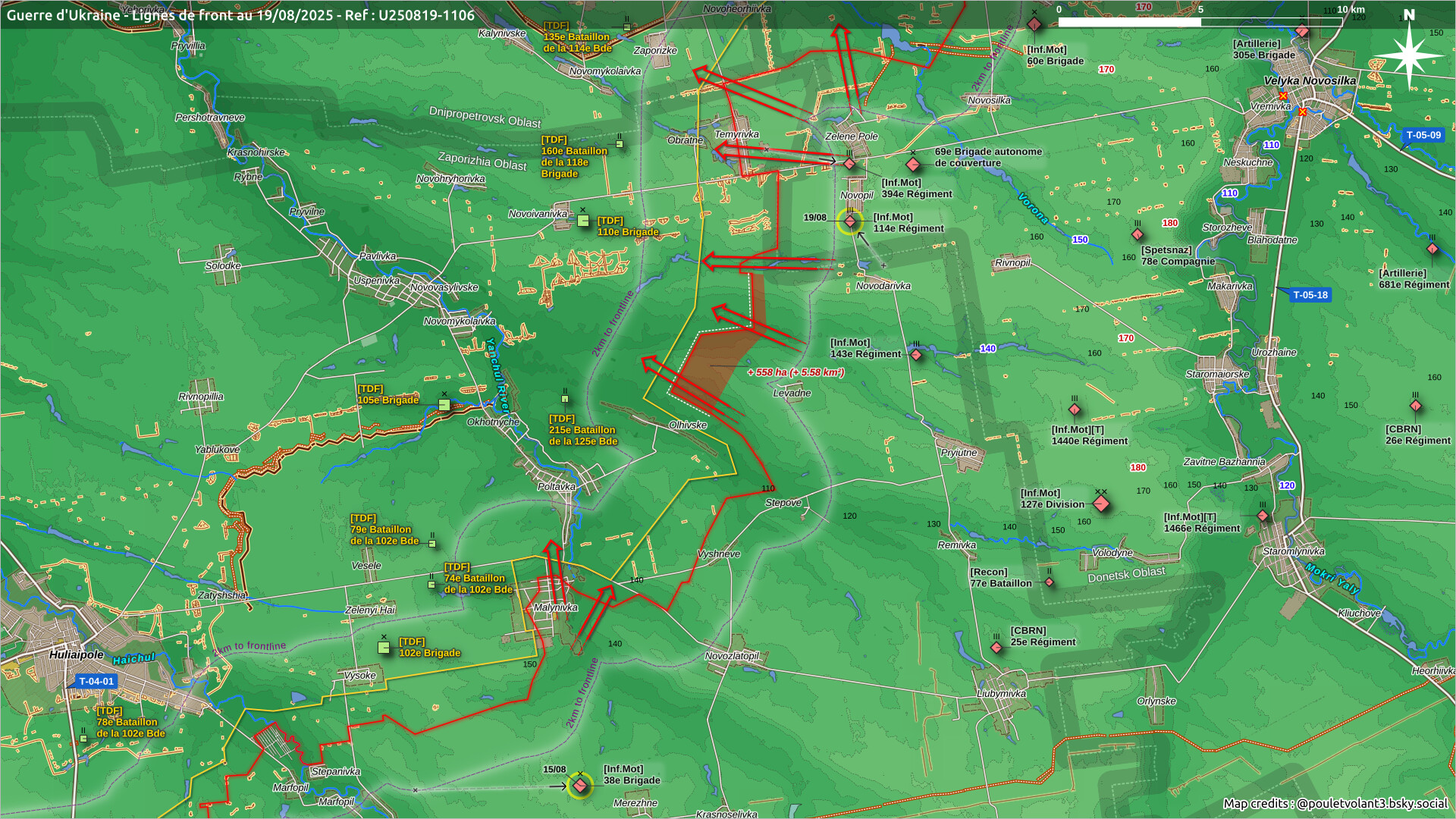Click the Velyka Novosilka town label
Image resolution: width=1456 pixels, height=819 pixels.
1310,80
